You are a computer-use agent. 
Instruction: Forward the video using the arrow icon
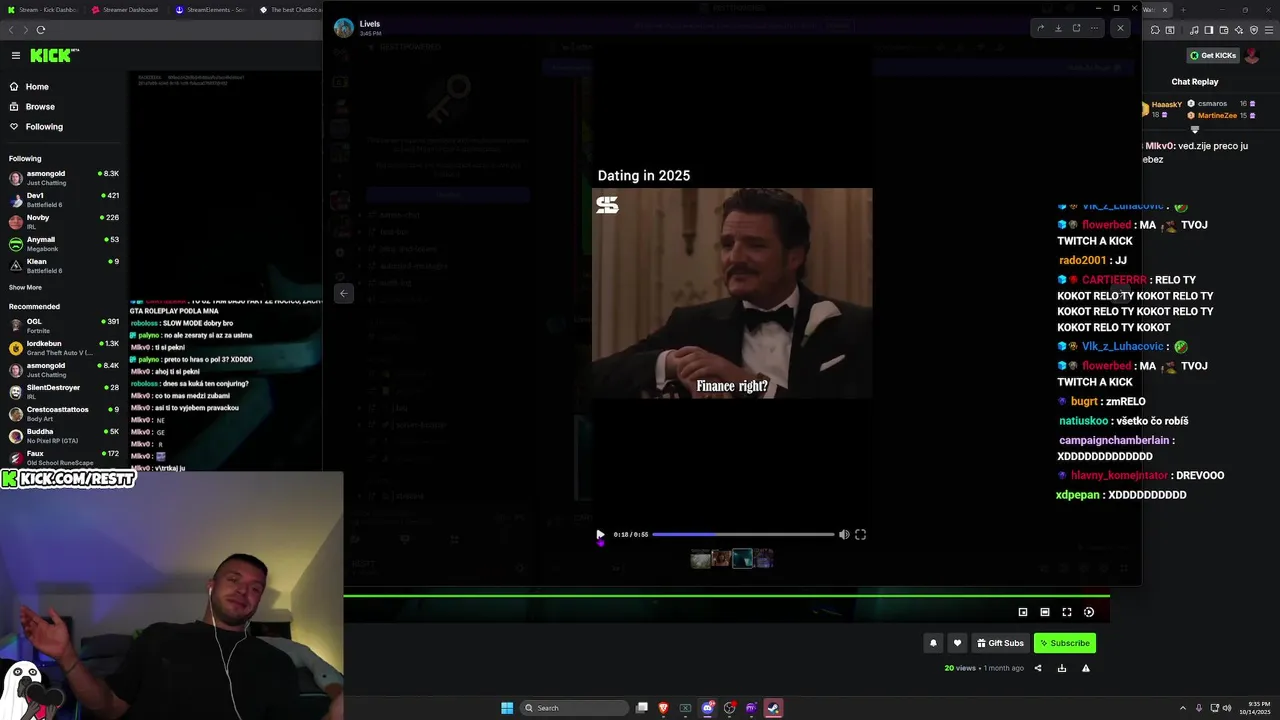[x=1040, y=28]
